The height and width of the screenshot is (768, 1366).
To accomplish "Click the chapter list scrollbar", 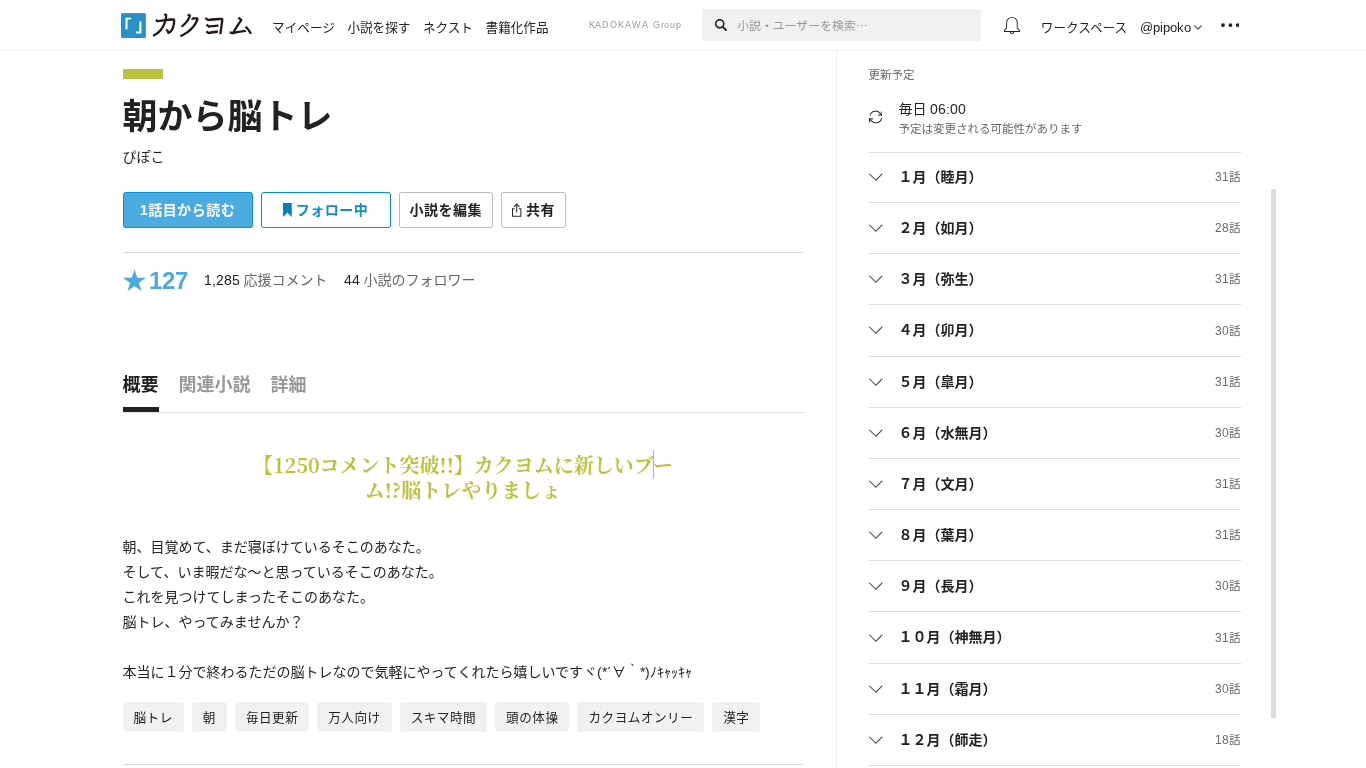I will point(1273,450).
